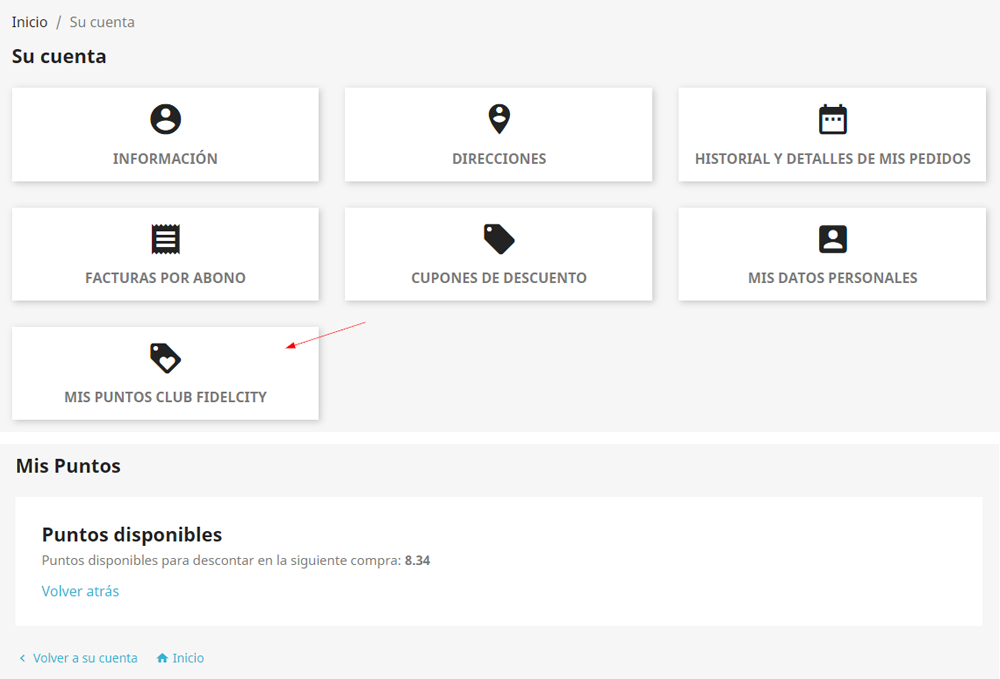Click the Volver atrás link
The height and width of the screenshot is (679, 1000).
tap(80, 591)
